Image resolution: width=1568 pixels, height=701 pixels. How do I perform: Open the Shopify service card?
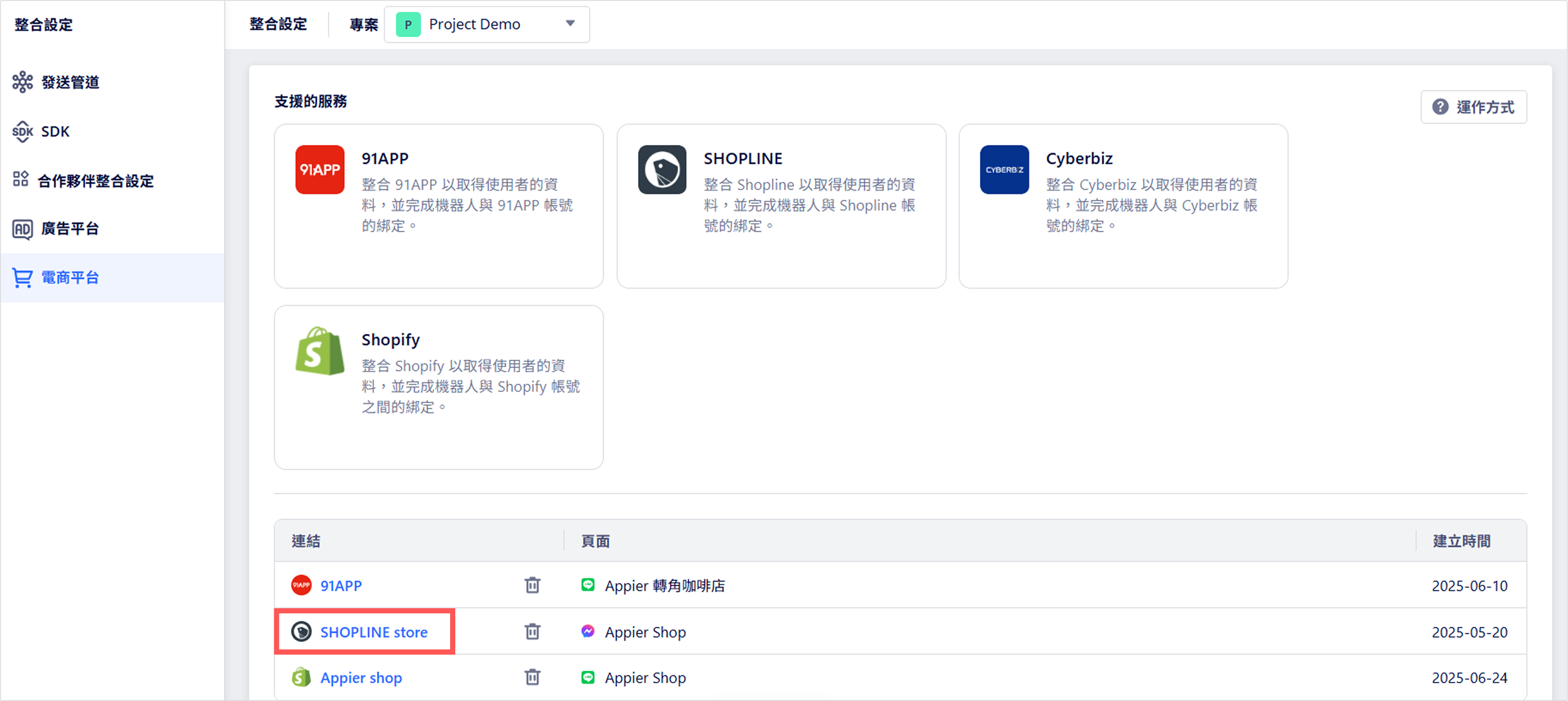pyautogui.click(x=439, y=388)
